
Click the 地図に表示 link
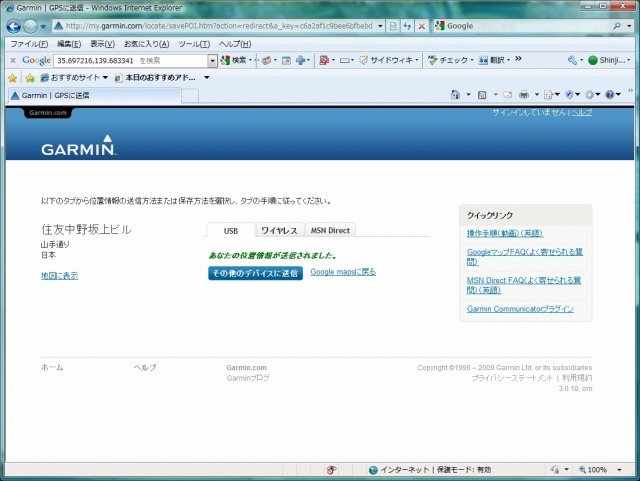pos(59,276)
